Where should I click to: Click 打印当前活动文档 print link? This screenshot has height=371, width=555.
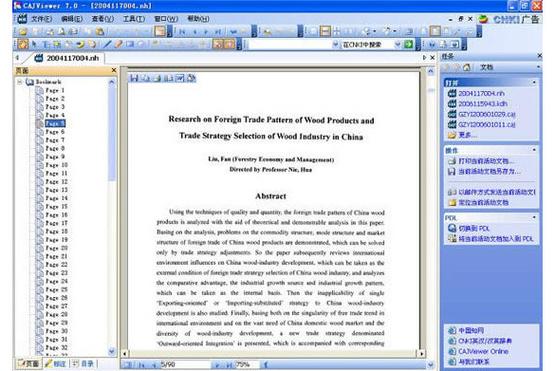pos(486,161)
